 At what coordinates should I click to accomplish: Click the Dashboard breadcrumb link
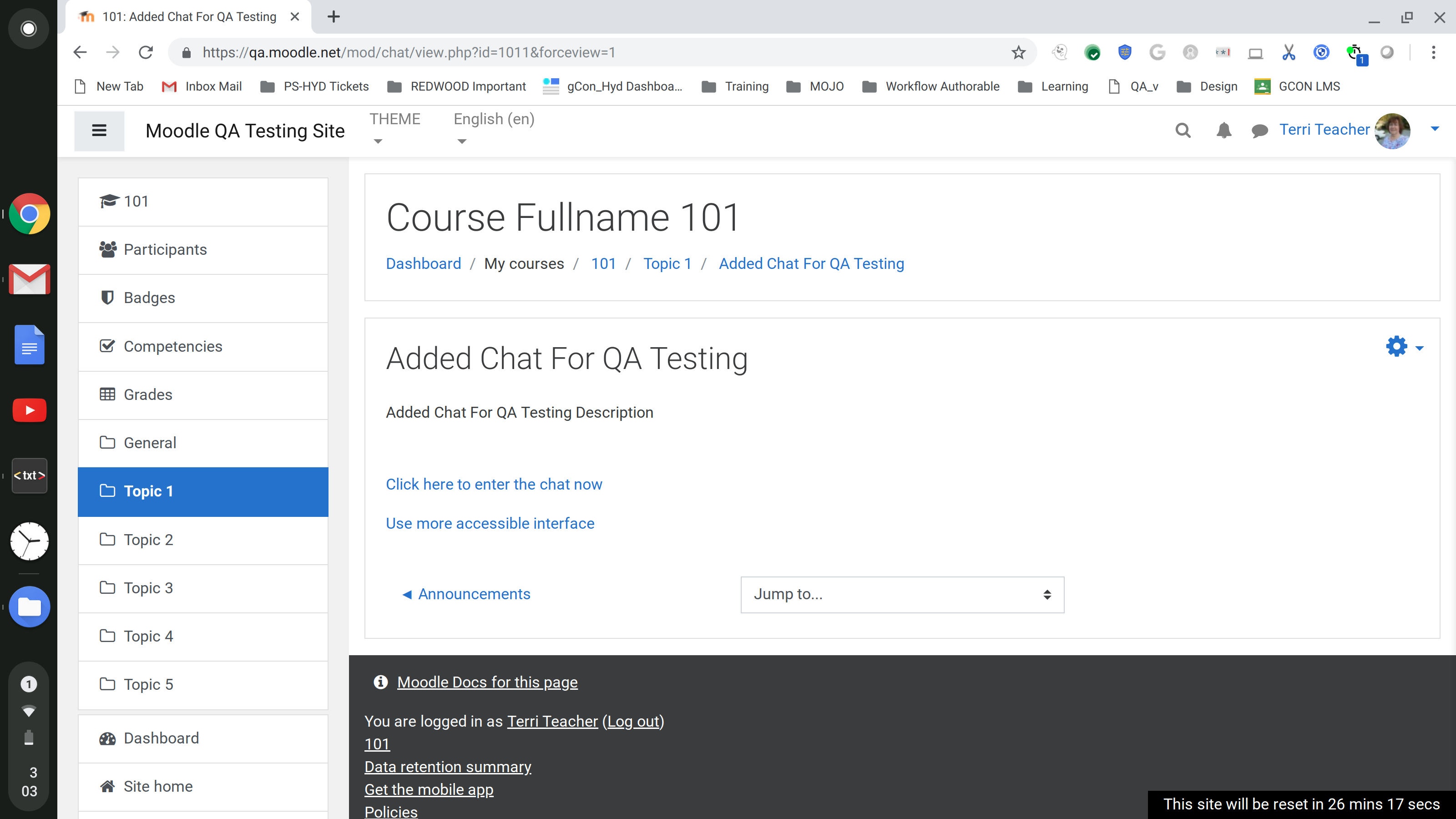point(423,263)
